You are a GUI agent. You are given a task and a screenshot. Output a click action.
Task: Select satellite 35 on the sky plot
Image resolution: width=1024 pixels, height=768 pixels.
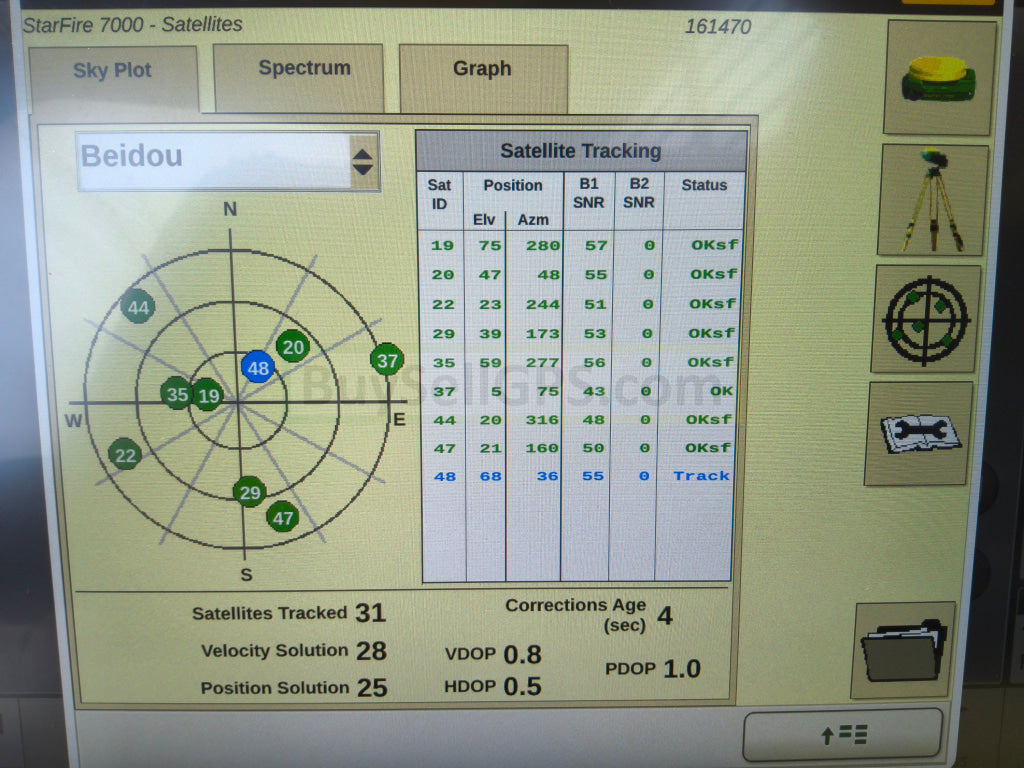[176, 394]
